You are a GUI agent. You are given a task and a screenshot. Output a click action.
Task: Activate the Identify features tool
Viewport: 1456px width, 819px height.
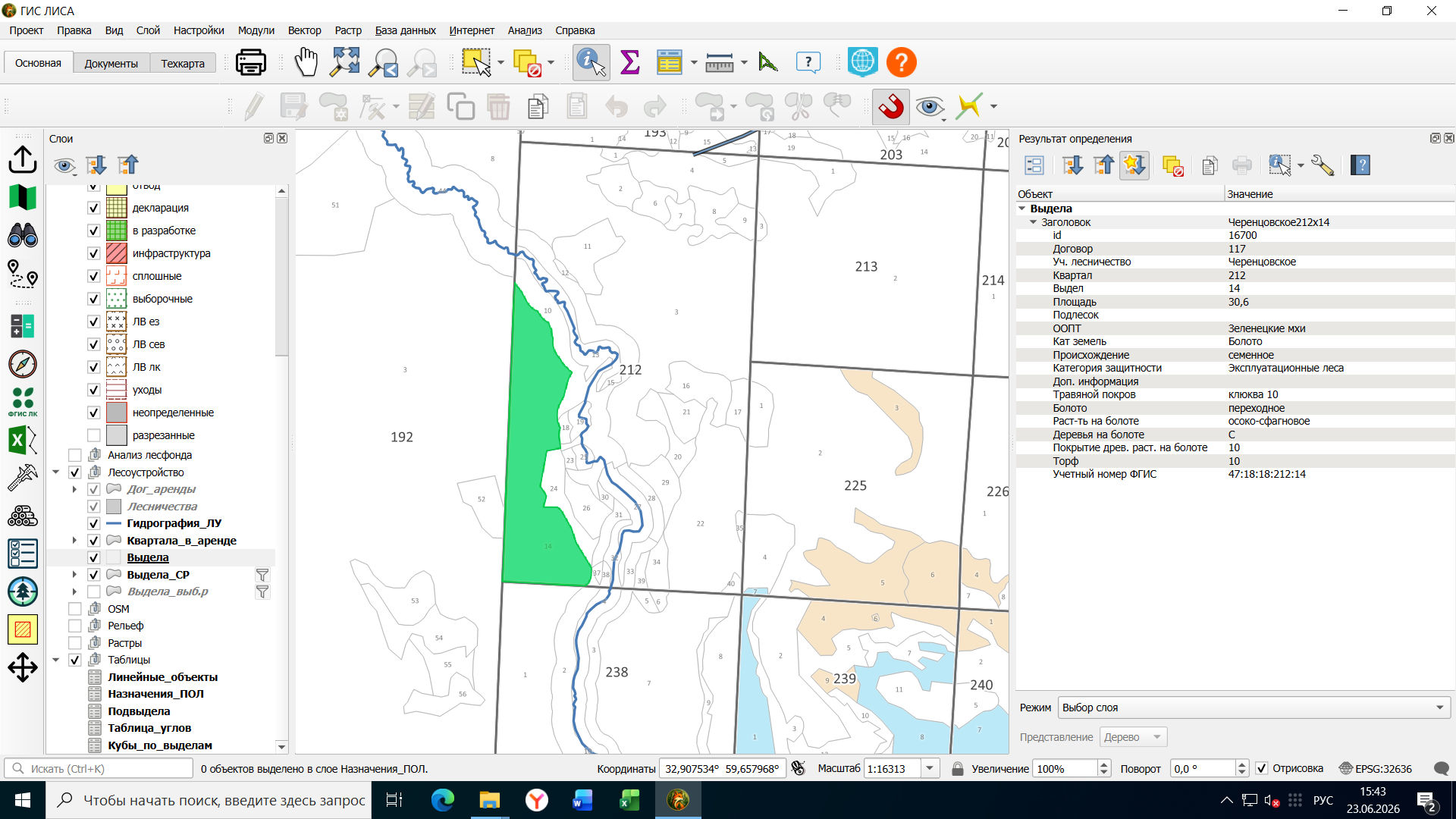click(x=591, y=62)
